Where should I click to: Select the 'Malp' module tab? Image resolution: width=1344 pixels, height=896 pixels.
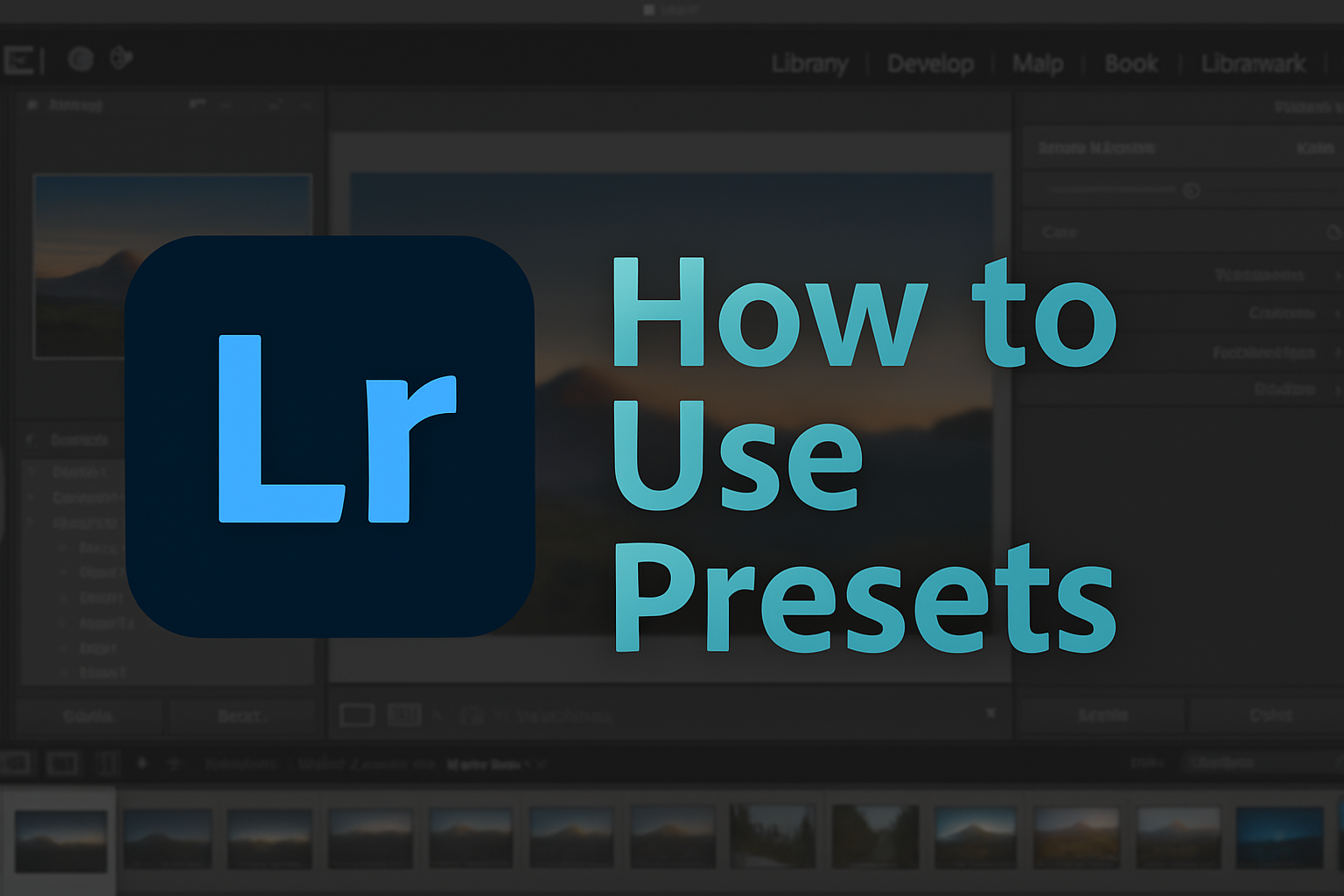[1038, 64]
